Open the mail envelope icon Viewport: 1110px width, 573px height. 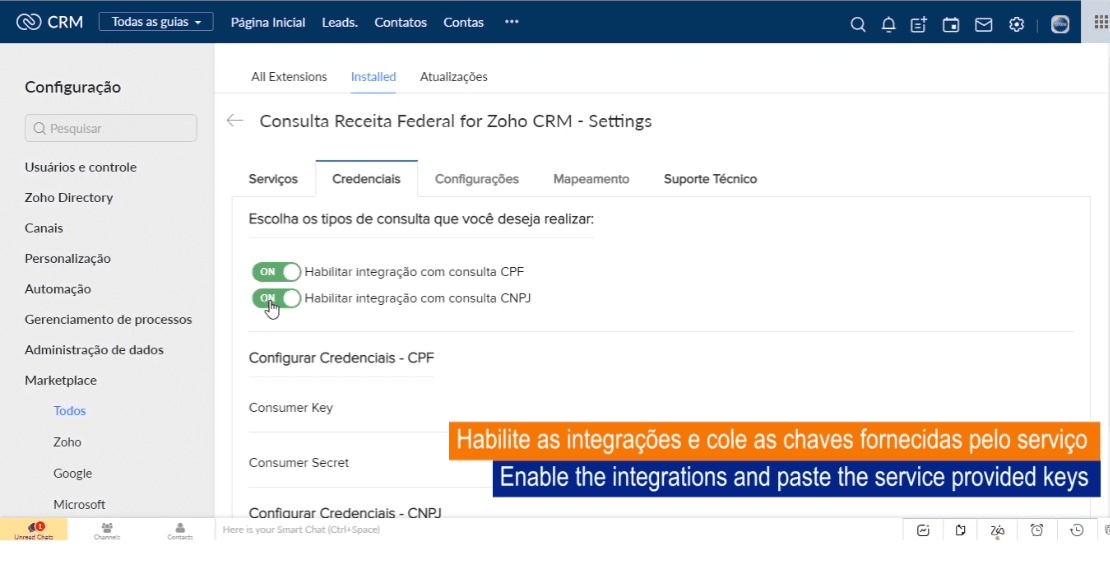click(983, 24)
